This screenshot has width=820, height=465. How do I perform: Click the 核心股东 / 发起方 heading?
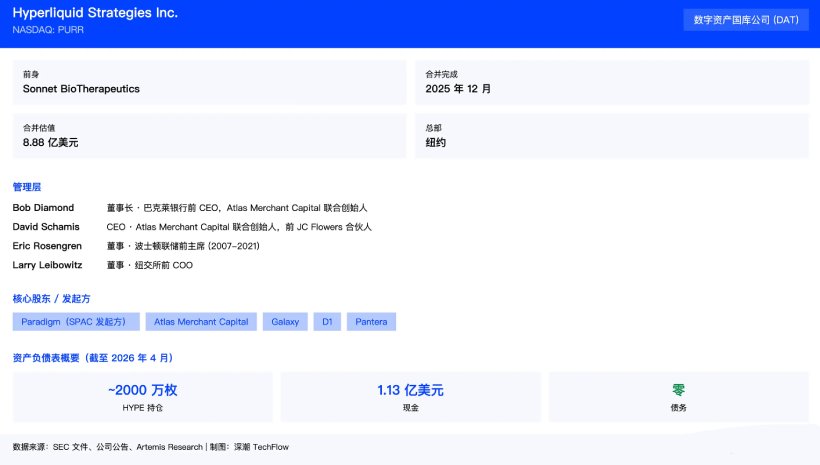[51, 299]
